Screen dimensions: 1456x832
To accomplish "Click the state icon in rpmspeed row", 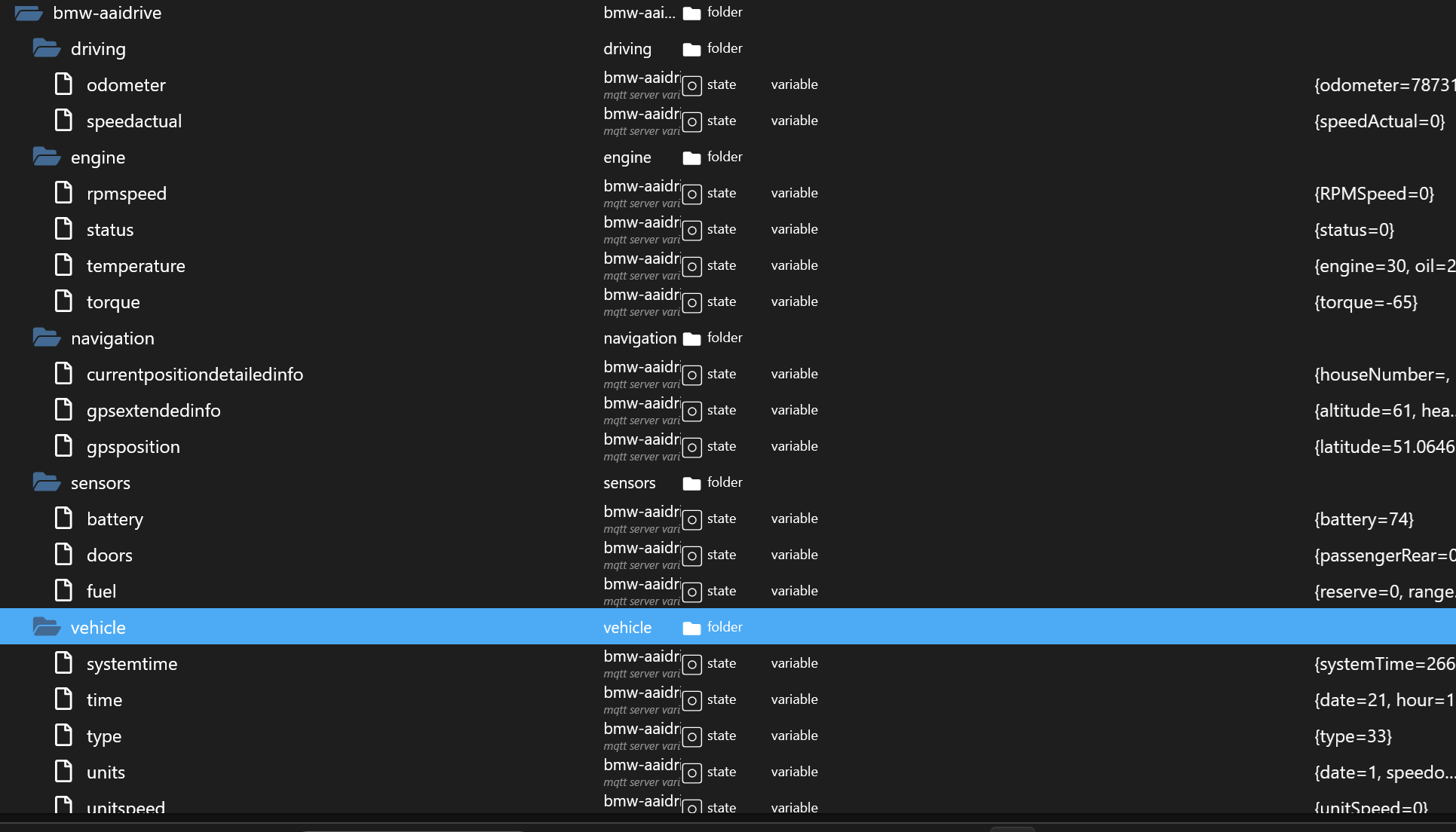I will tap(691, 194).
